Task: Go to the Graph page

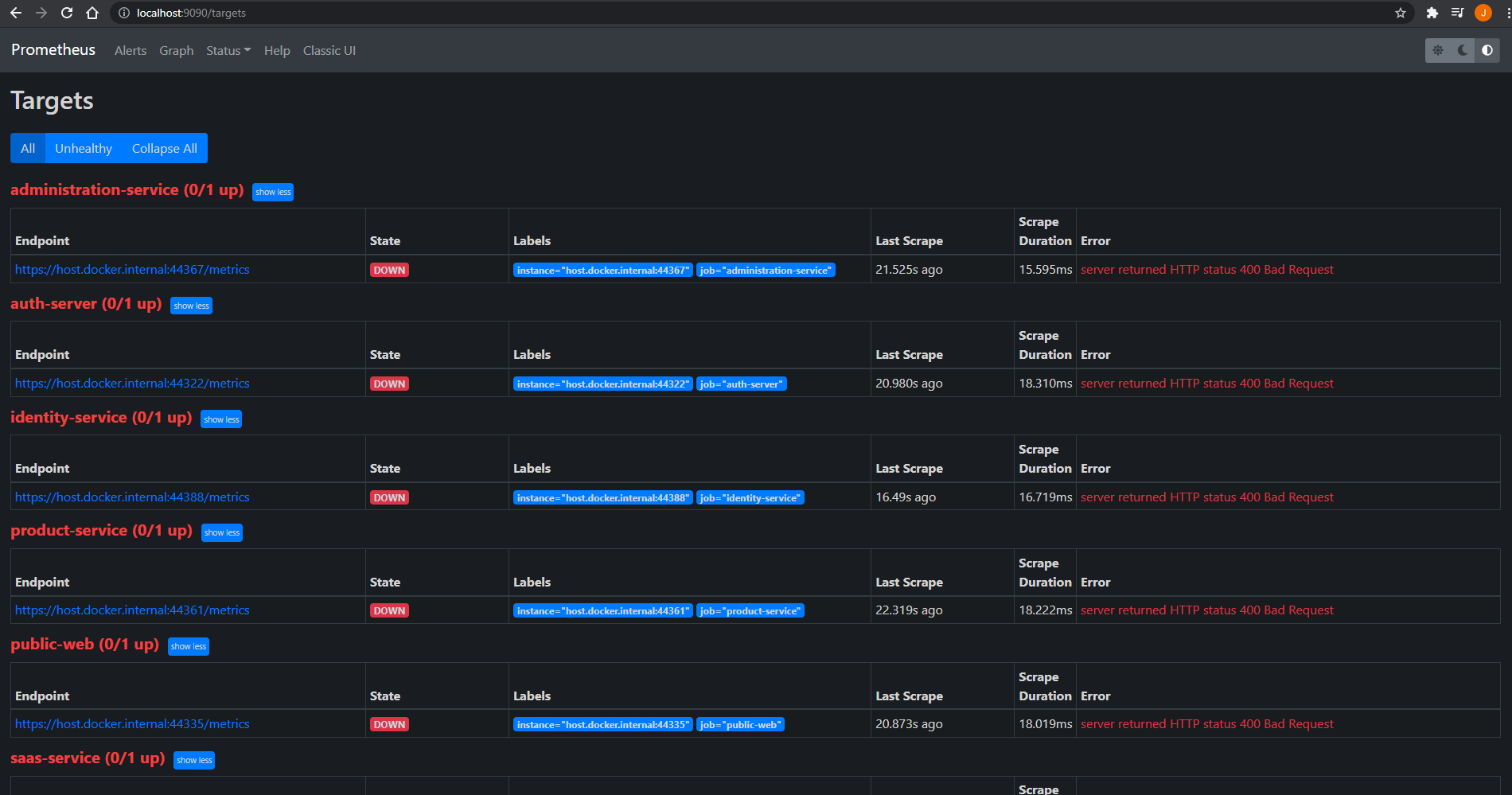Action: point(176,50)
